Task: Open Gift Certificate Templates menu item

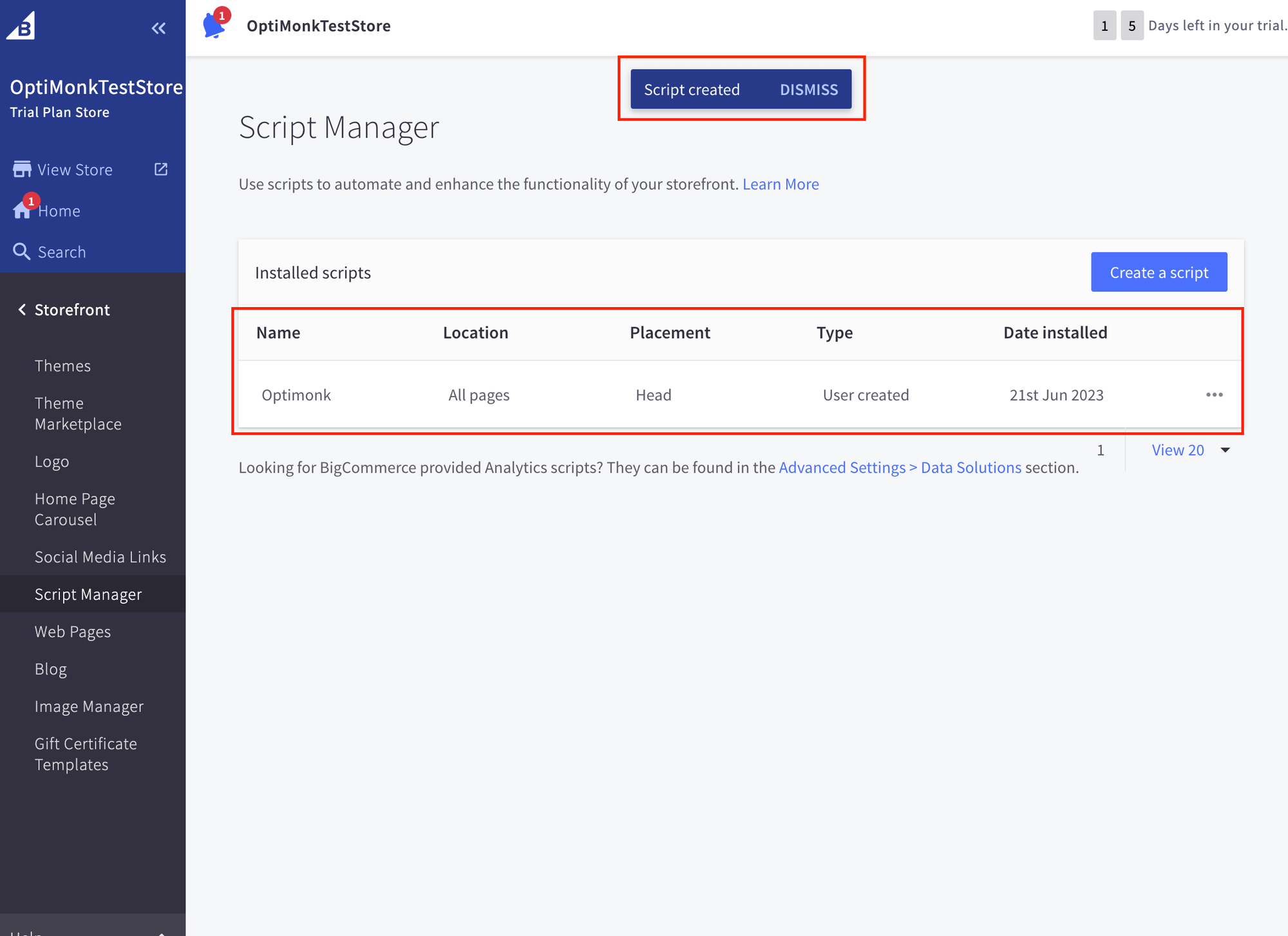Action: tap(86, 754)
